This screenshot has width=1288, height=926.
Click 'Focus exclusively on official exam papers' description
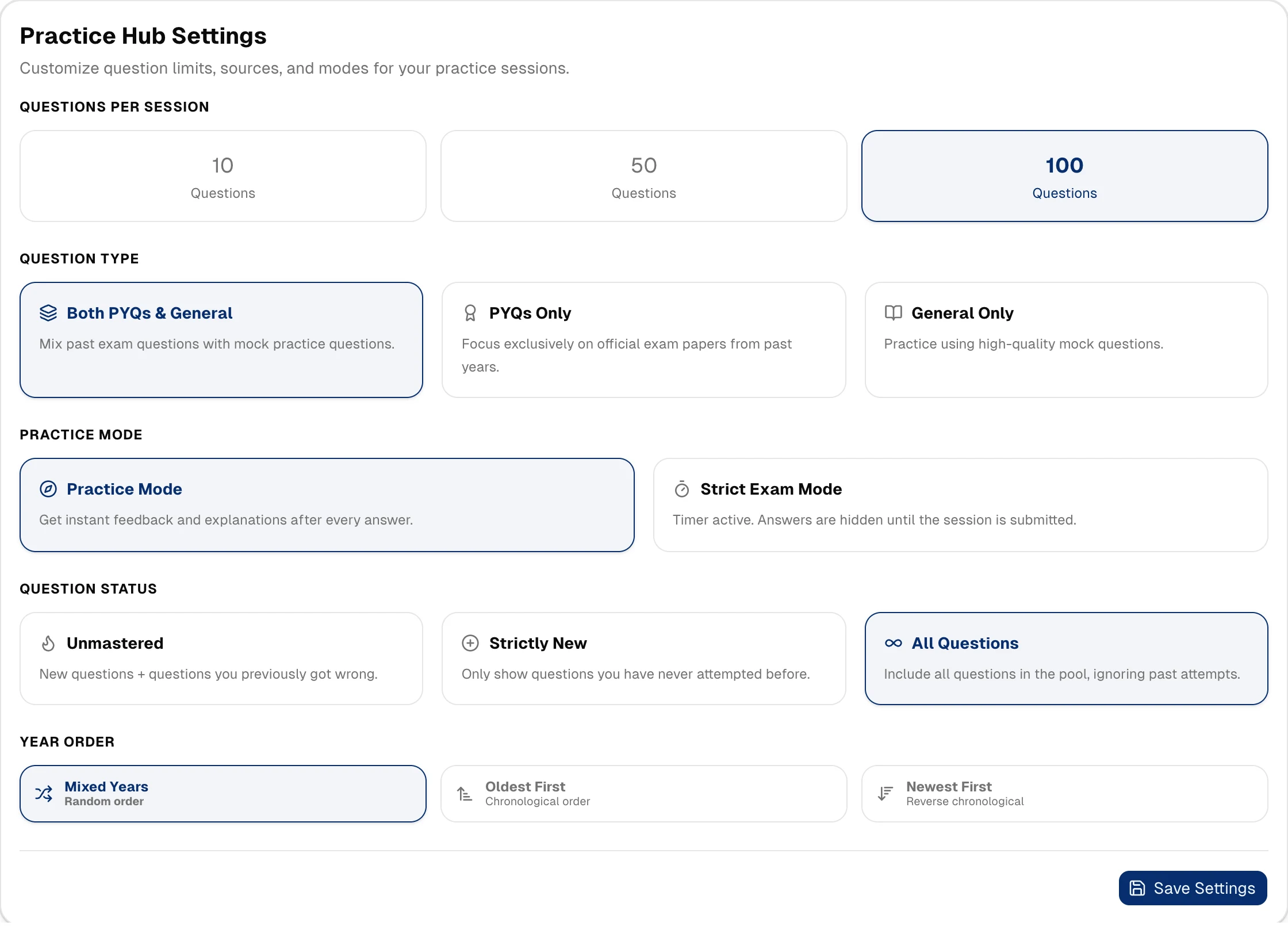[627, 355]
